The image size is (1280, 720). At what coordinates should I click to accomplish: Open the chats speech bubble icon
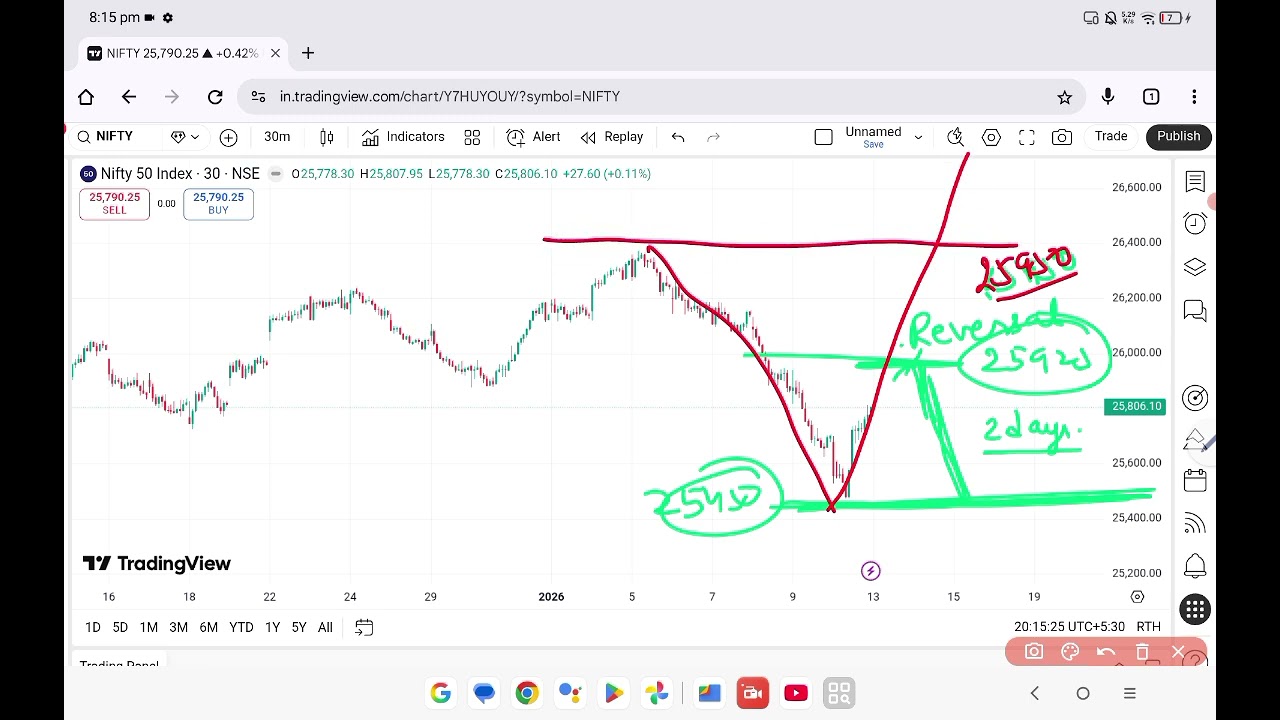(x=1195, y=311)
